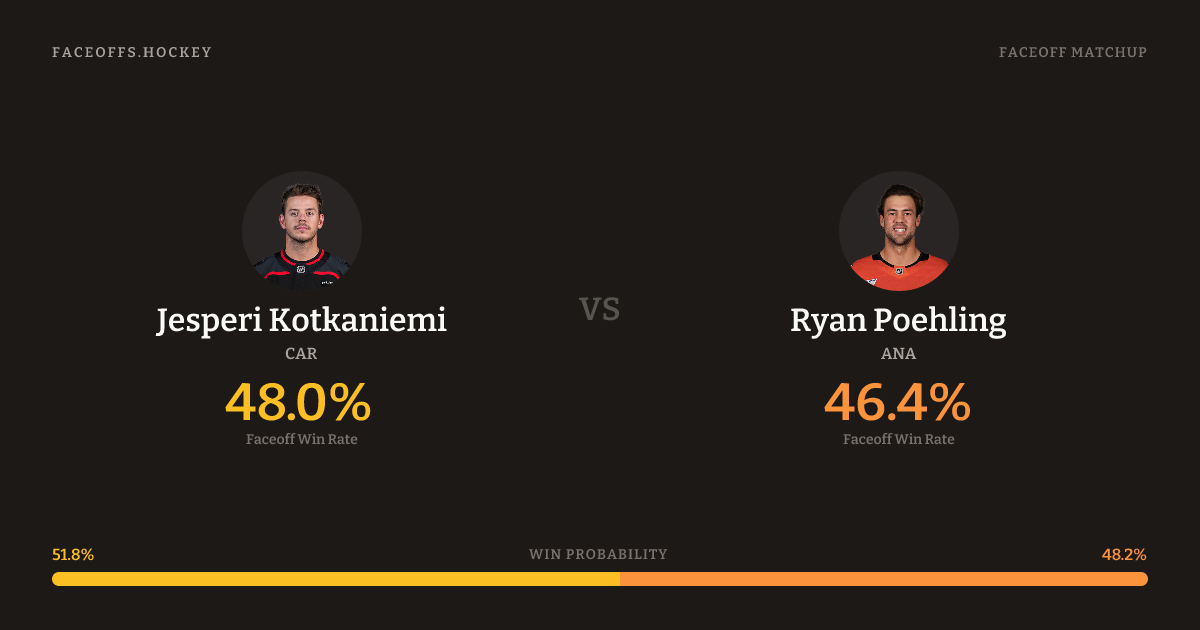Click the orange segment of probability bar
The width and height of the screenshot is (1200, 630).
[884, 579]
